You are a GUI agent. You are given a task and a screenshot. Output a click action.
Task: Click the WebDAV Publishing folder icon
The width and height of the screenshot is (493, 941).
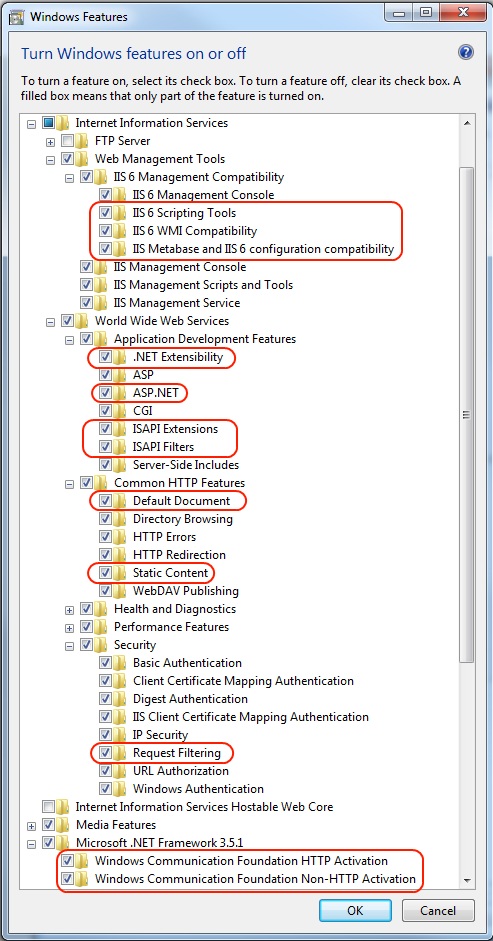(121, 591)
